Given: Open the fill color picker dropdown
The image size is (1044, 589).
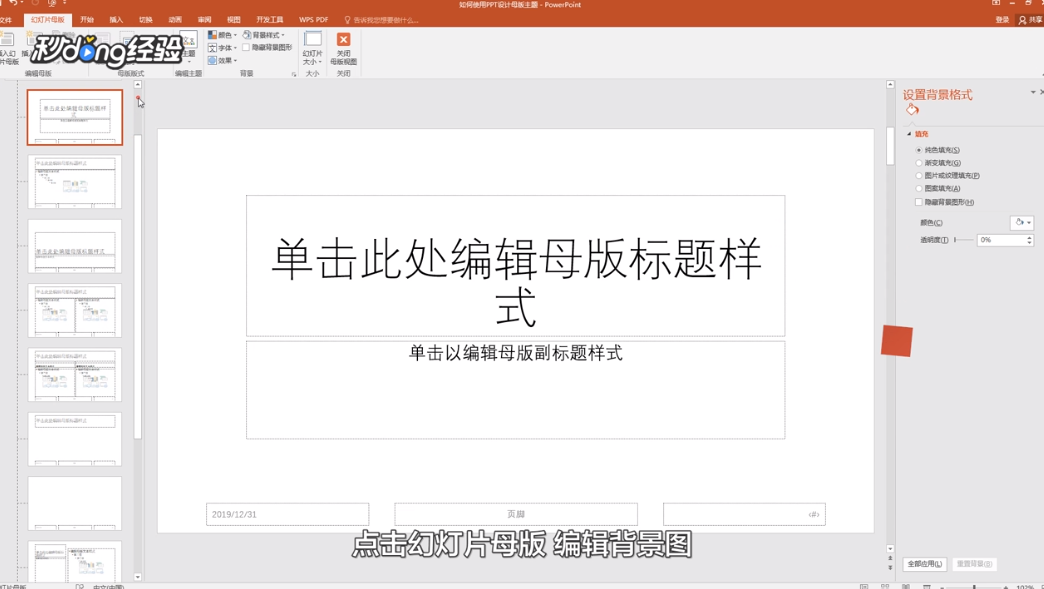Looking at the screenshot, I should 1021,222.
